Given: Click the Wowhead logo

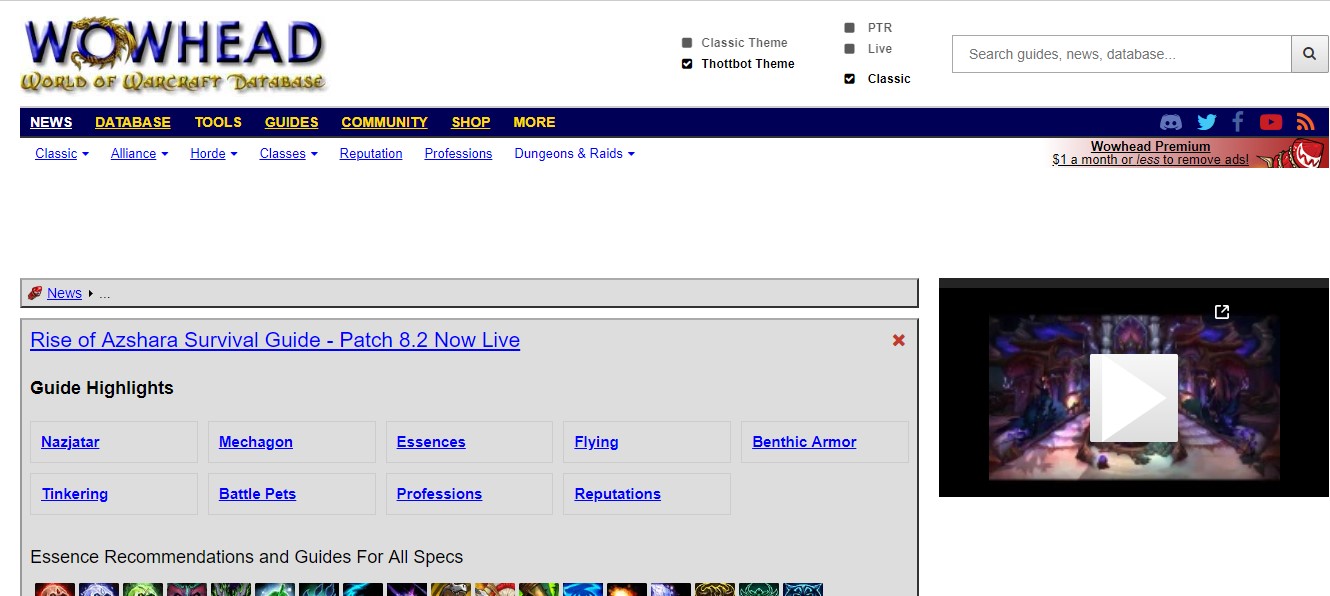Looking at the screenshot, I should 174,55.
